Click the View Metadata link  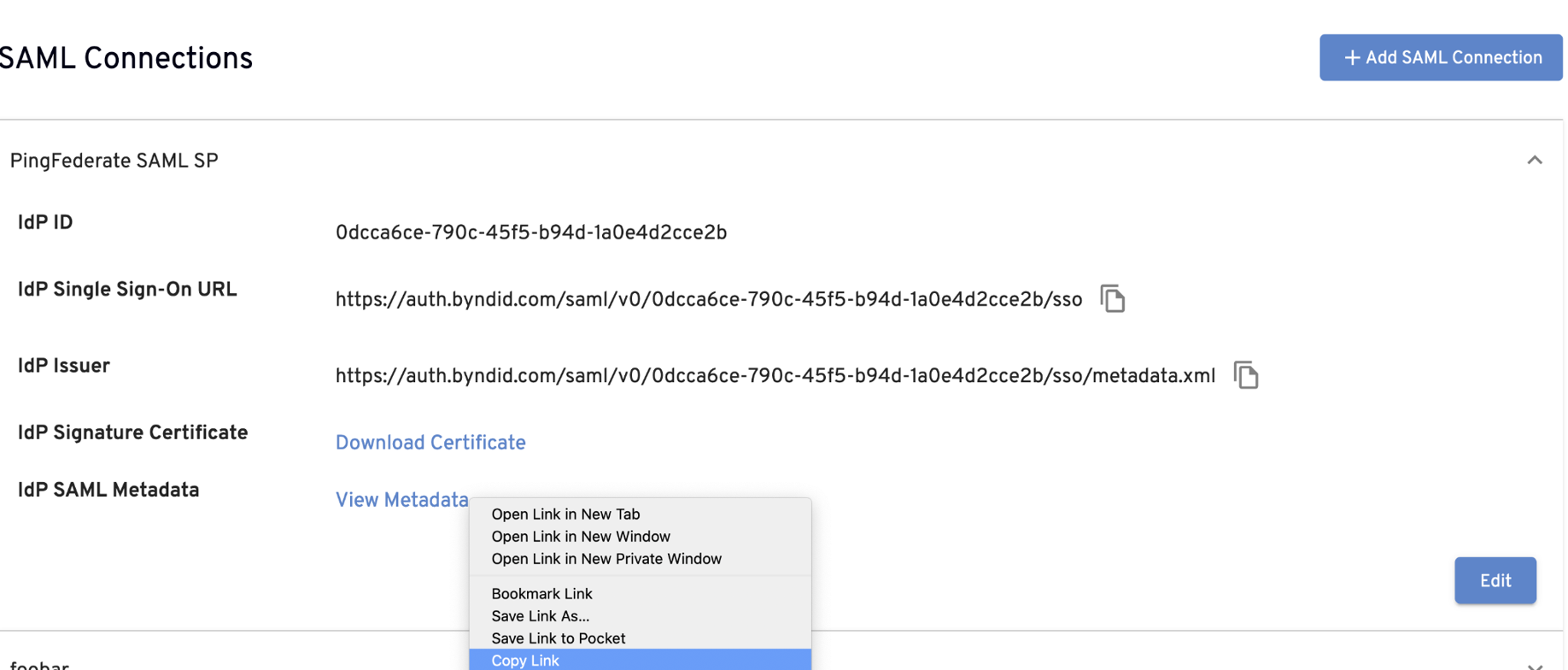coord(401,500)
